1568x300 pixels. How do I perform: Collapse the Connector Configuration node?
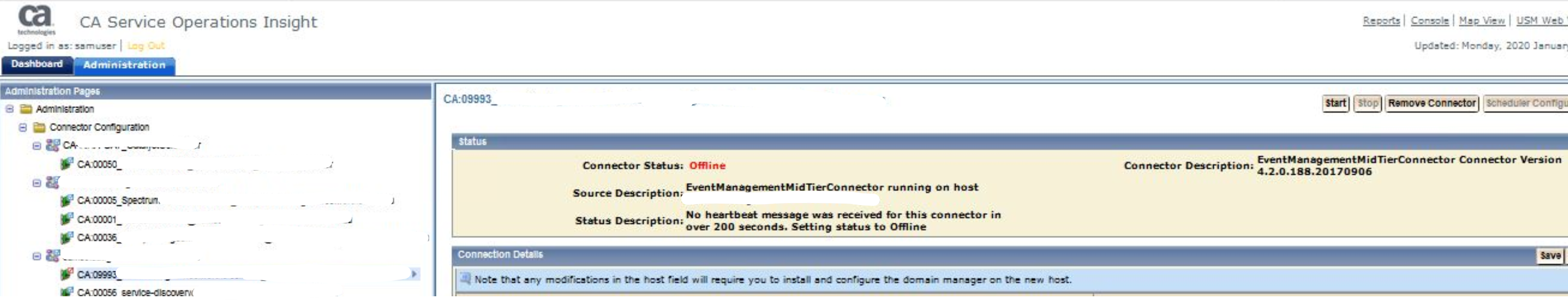coord(23,128)
